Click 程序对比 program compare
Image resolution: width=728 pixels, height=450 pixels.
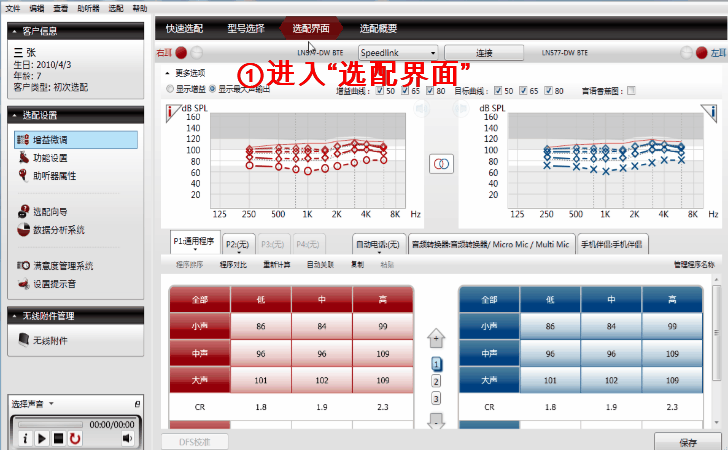233,265
